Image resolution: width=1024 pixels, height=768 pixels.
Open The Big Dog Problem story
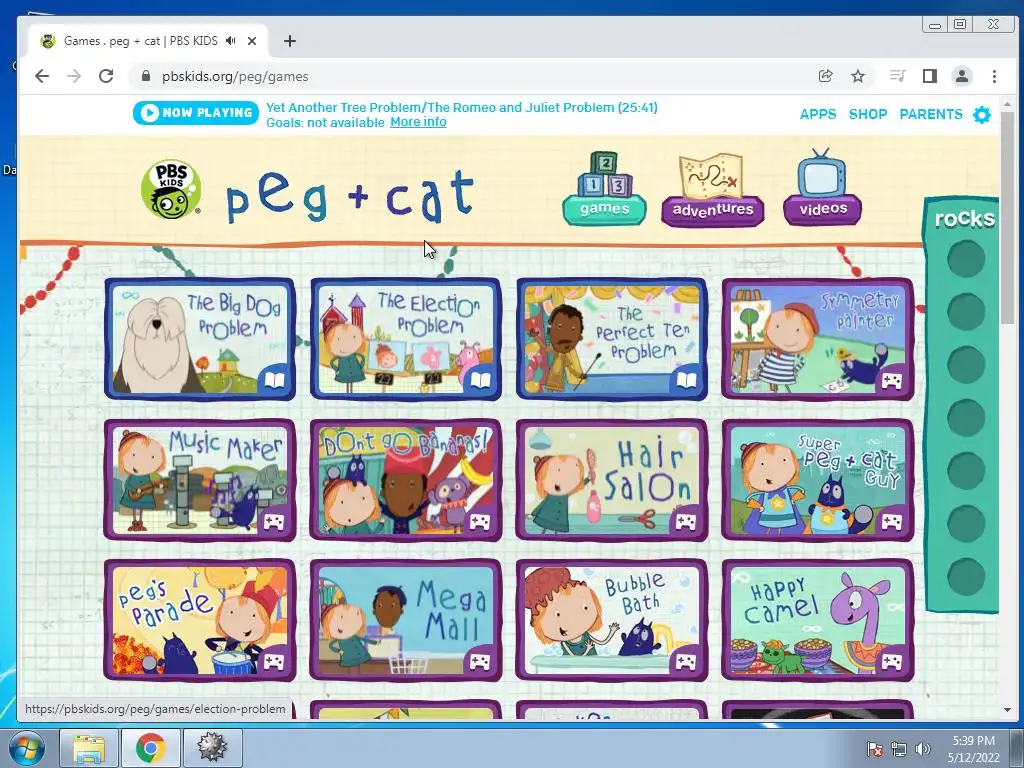[x=200, y=339]
